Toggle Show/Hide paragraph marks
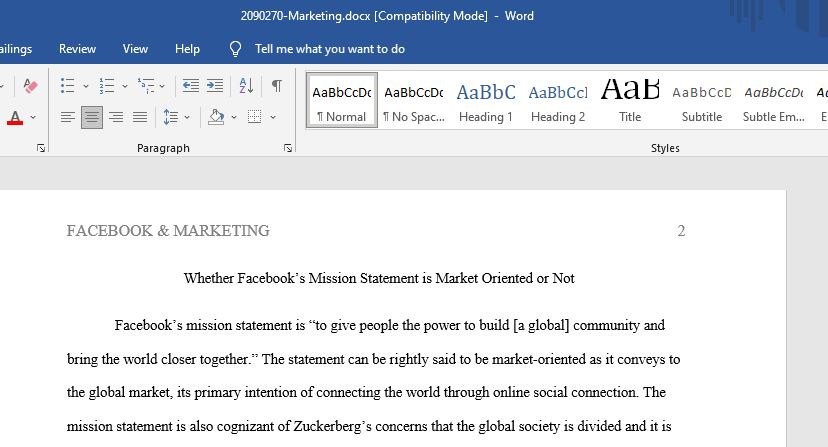The height and width of the screenshot is (447, 828). point(277,86)
